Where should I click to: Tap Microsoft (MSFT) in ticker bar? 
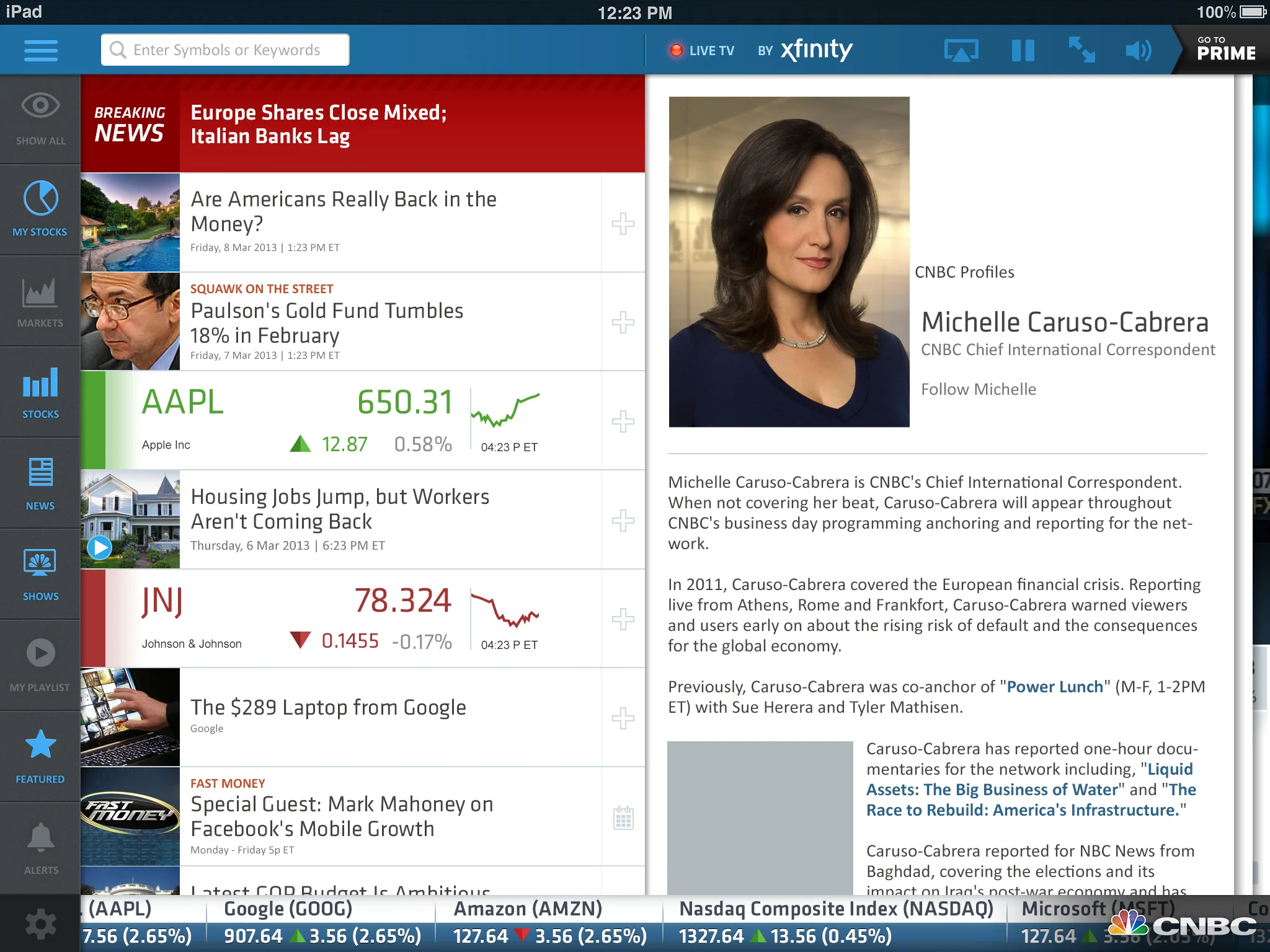pyautogui.click(x=1098, y=909)
